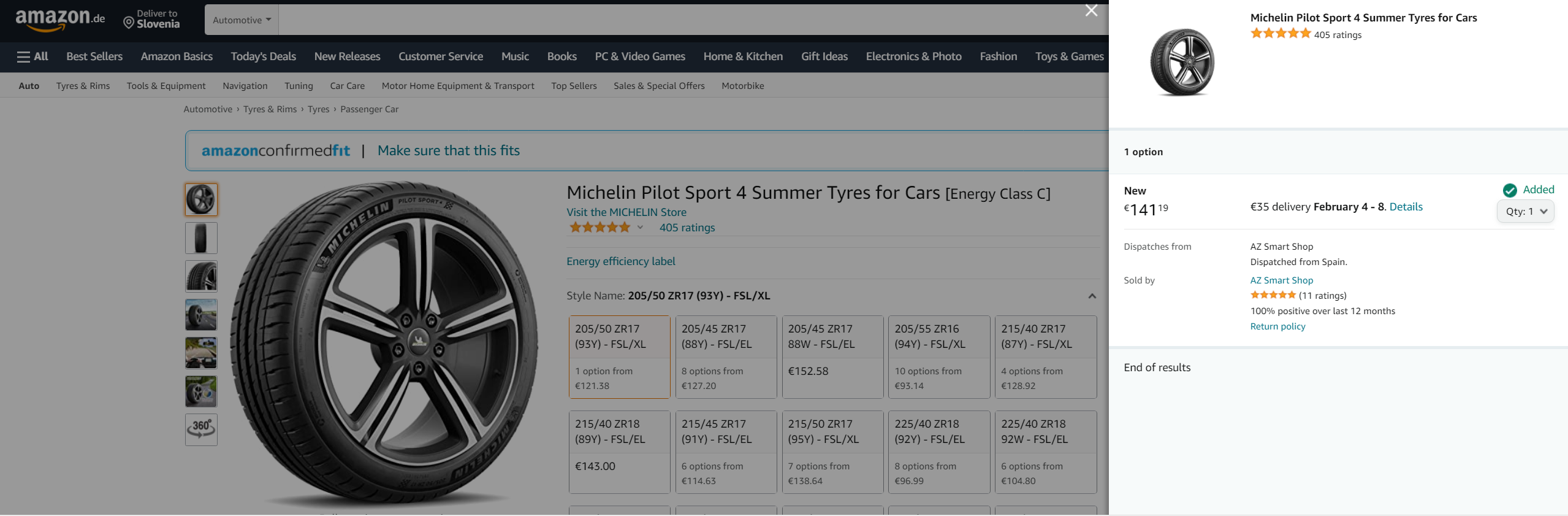The image size is (1568, 516).
Task: Click Make sure that this fits
Action: click(x=449, y=150)
